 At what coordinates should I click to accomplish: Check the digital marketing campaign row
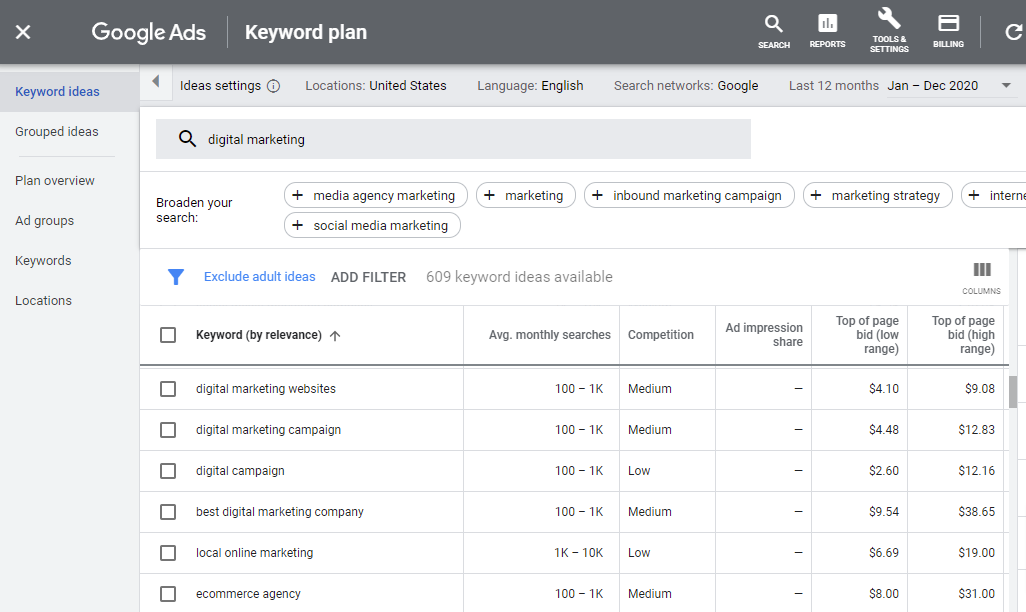168,430
